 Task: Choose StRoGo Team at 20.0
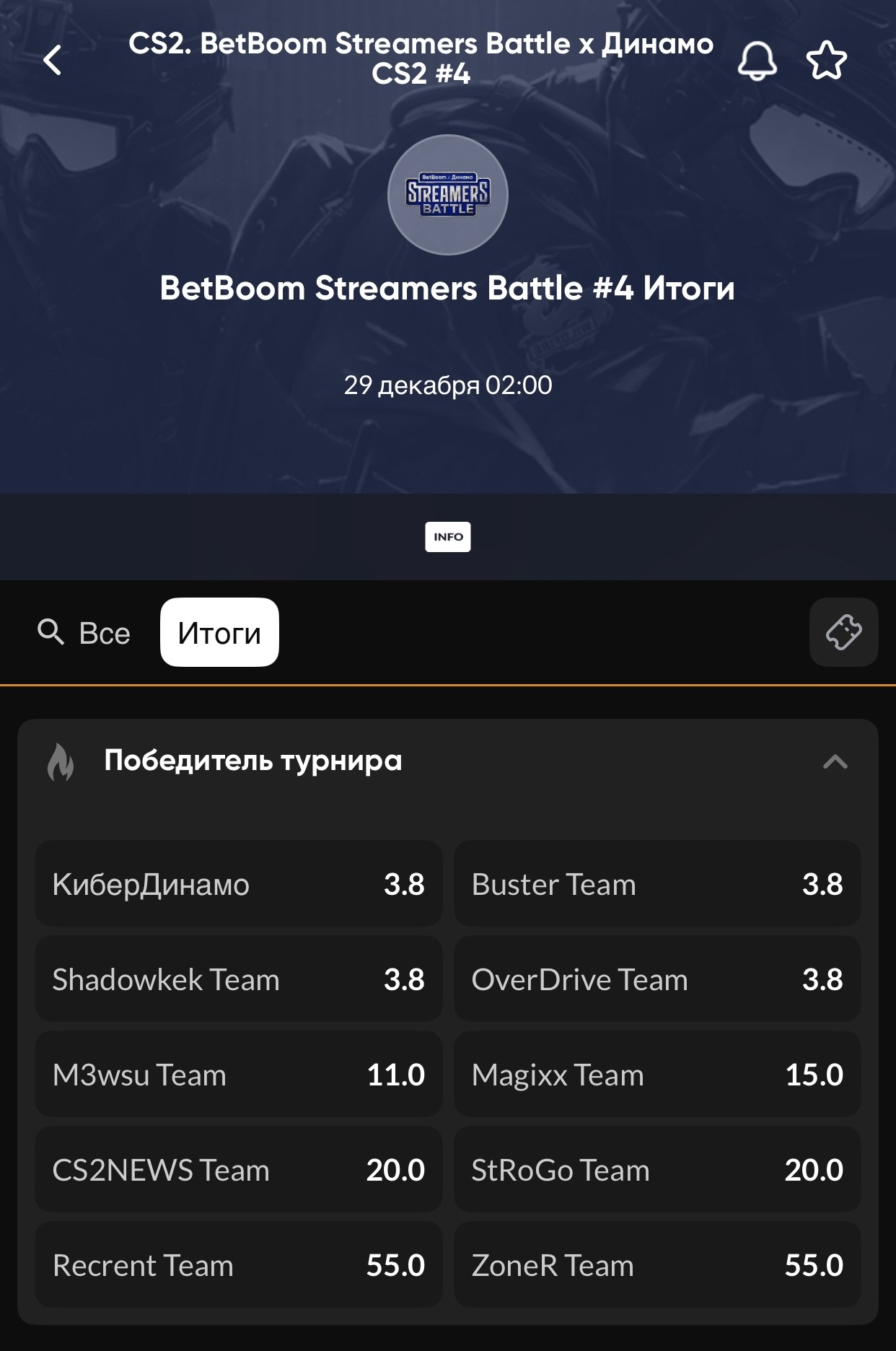pyautogui.click(x=656, y=1170)
